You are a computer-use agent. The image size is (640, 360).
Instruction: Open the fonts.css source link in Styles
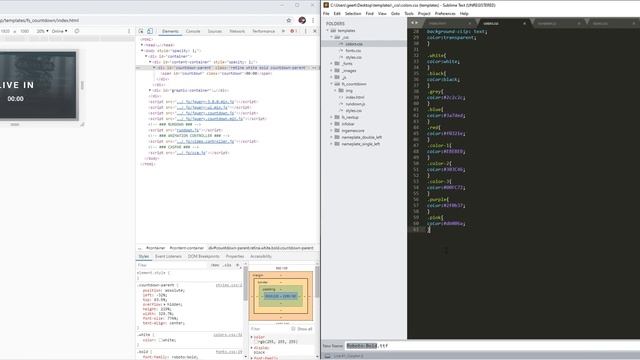(x=229, y=351)
